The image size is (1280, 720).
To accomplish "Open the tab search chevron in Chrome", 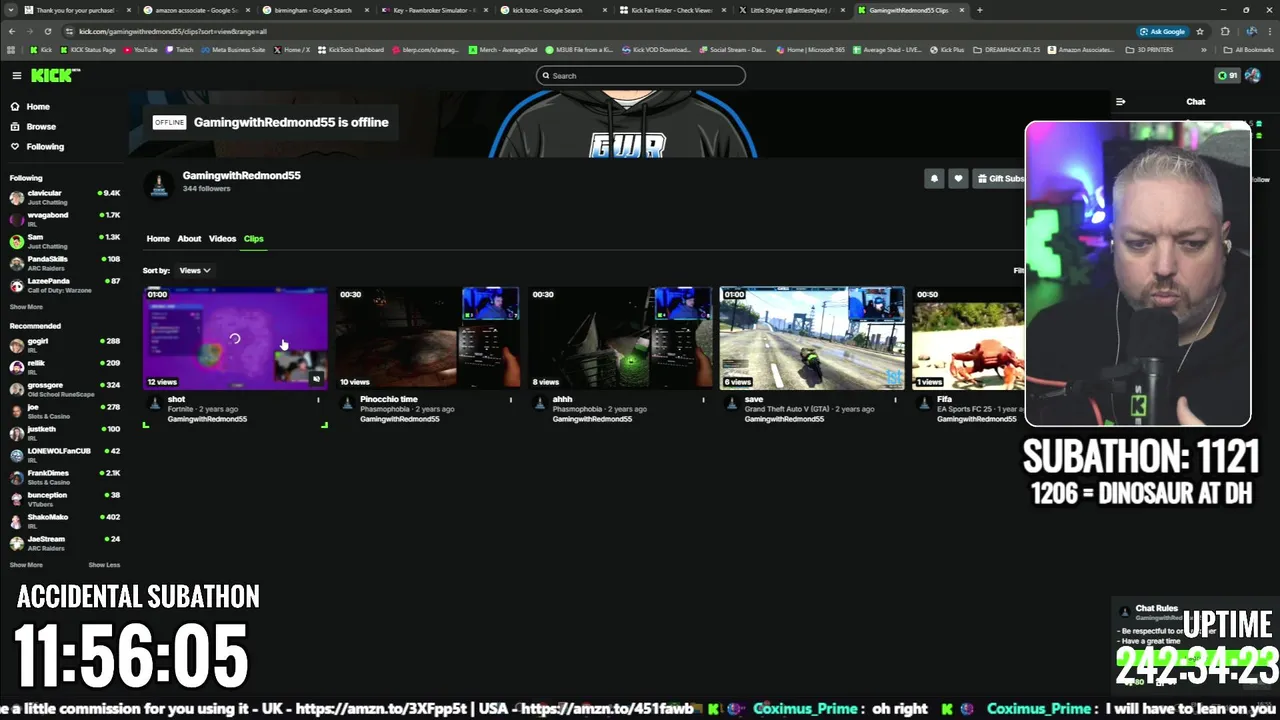I will 10,10.
